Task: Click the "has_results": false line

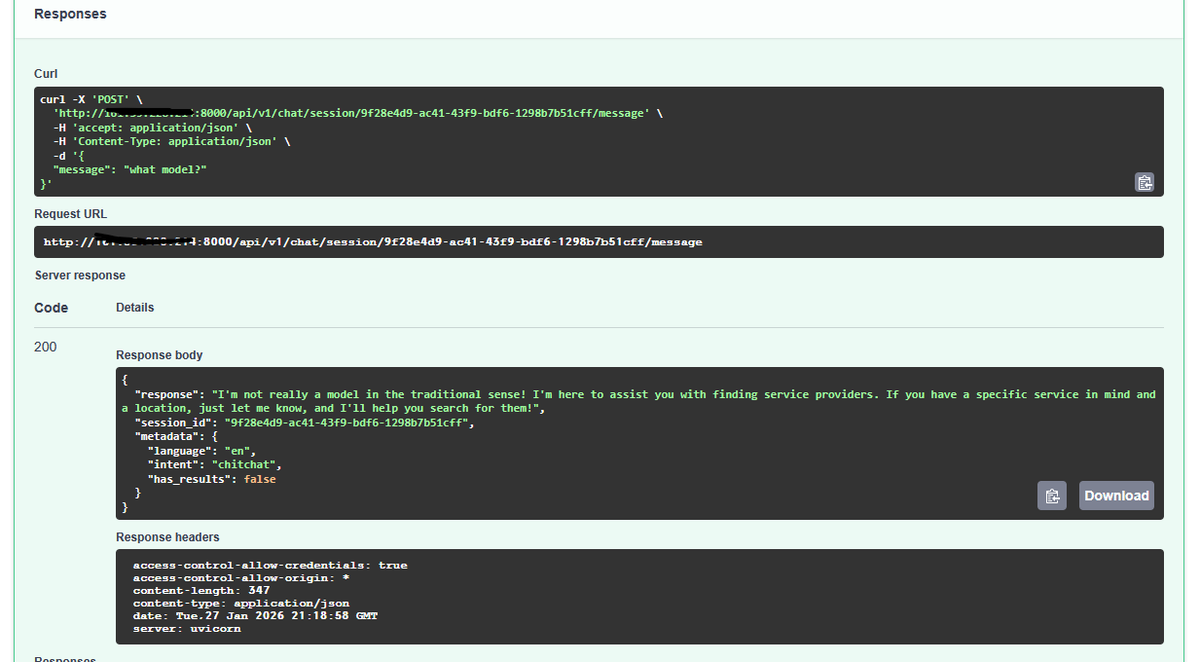Action: (211, 479)
